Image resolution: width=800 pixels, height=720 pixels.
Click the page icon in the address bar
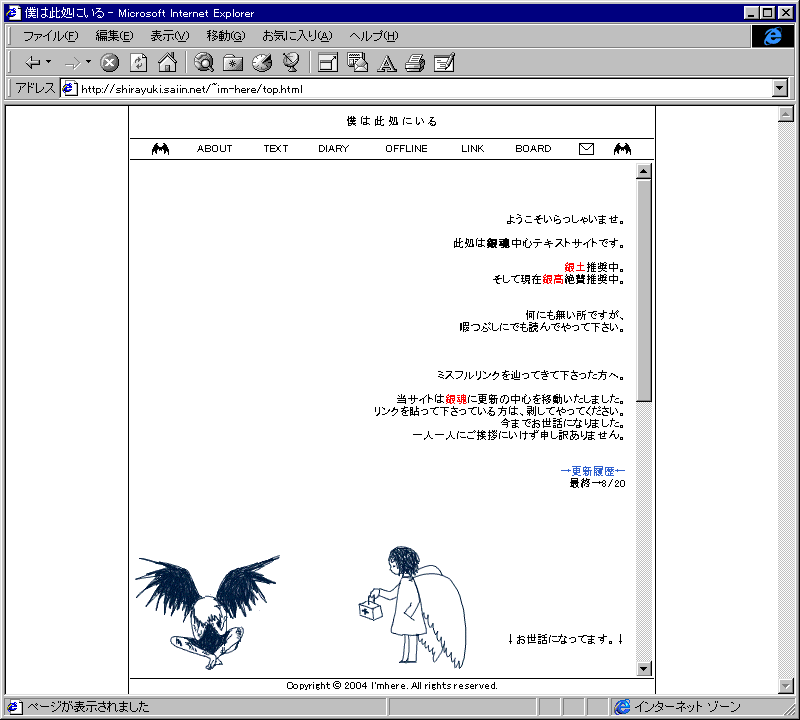point(69,89)
